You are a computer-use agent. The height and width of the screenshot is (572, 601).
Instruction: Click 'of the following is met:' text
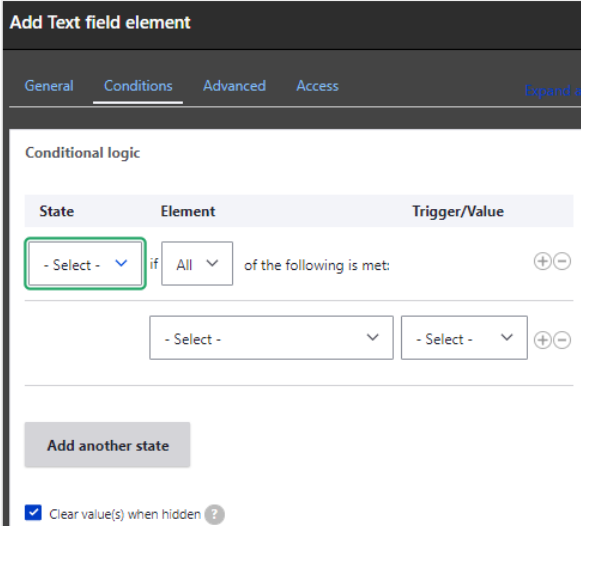pos(317,265)
